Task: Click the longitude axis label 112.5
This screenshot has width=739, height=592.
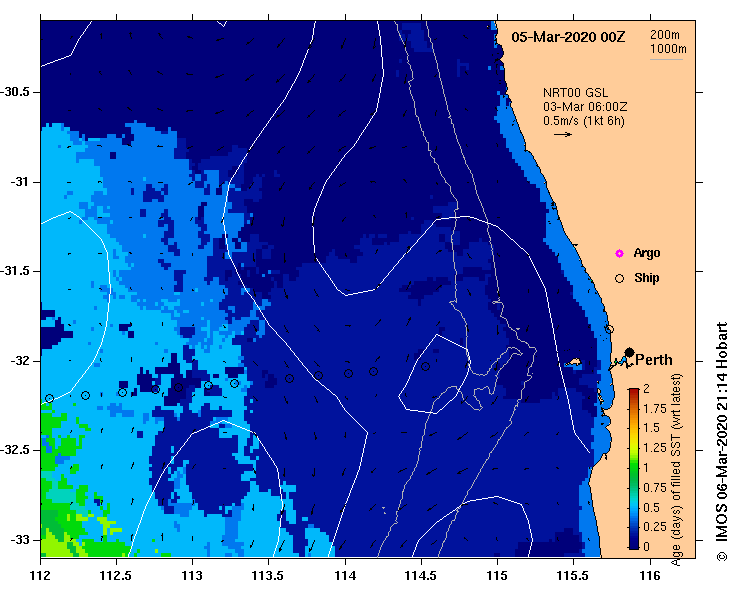Action: tap(116, 576)
